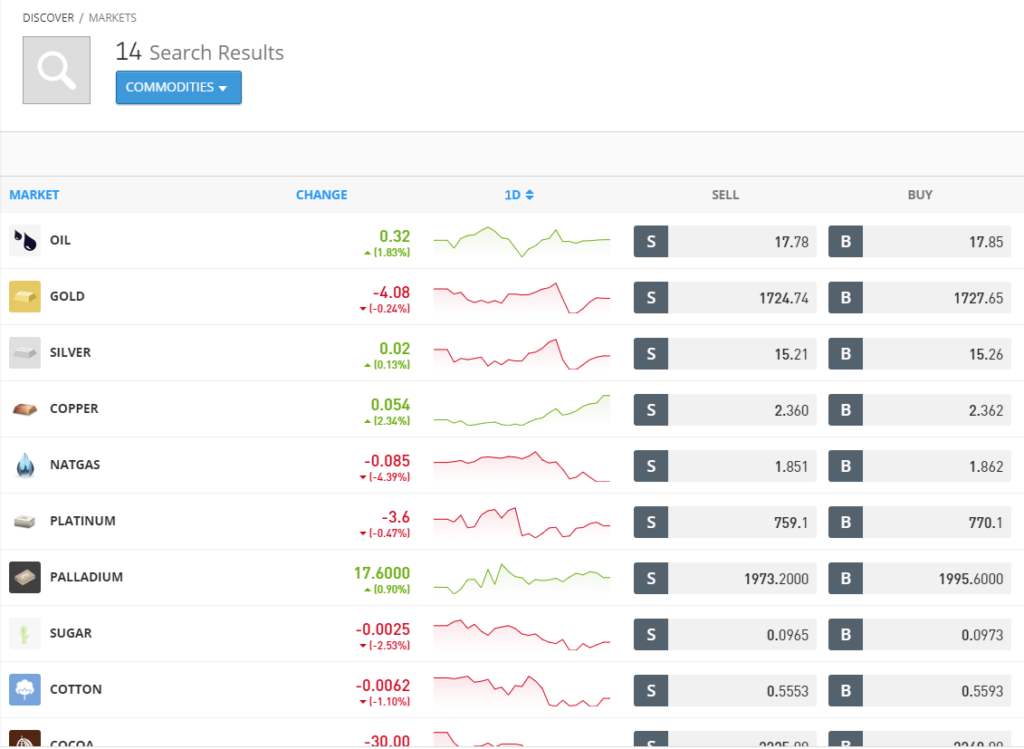Select the Platinum bar icon

[x=25, y=521]
